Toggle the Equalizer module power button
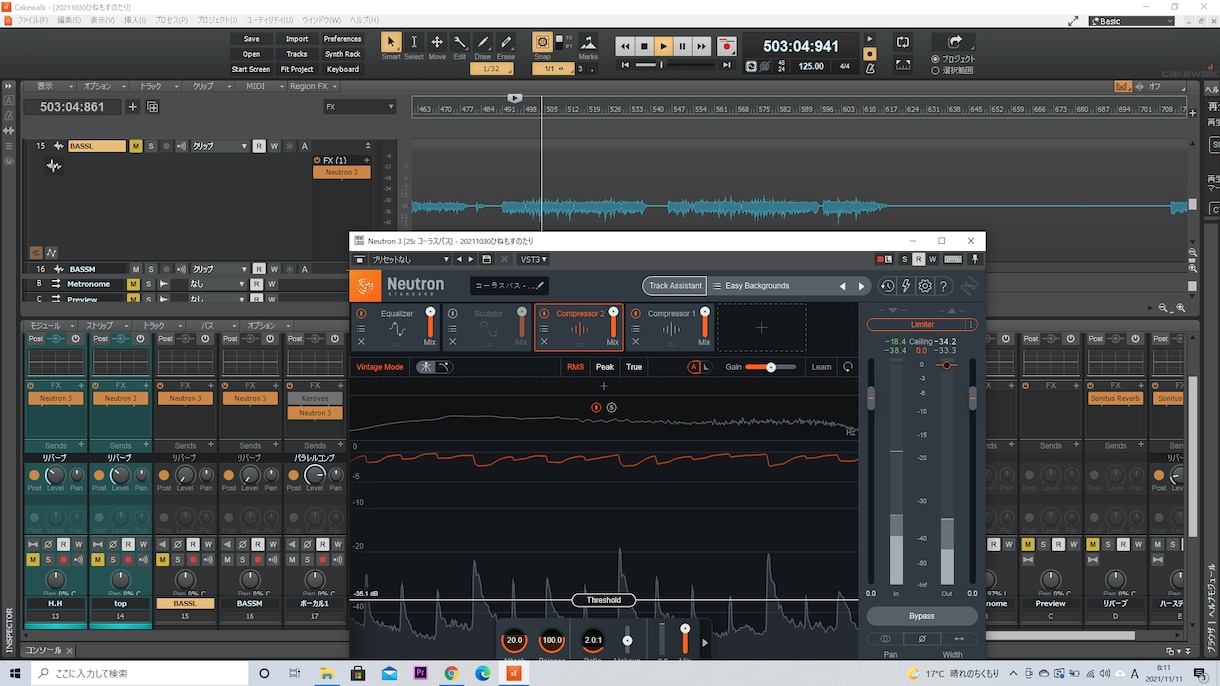The width and height of the screenshot is (1220, 686). [x=361, y=313]
